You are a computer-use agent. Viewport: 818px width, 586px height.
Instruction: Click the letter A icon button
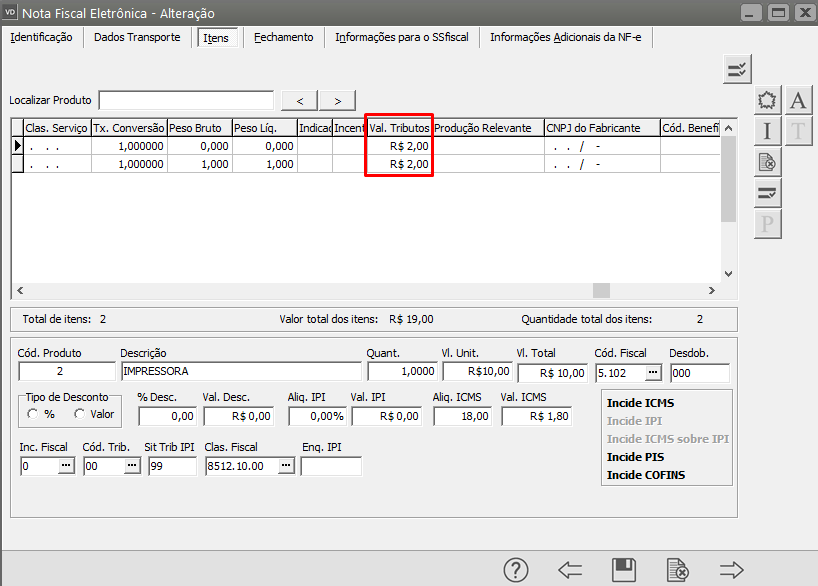[797, 100]
